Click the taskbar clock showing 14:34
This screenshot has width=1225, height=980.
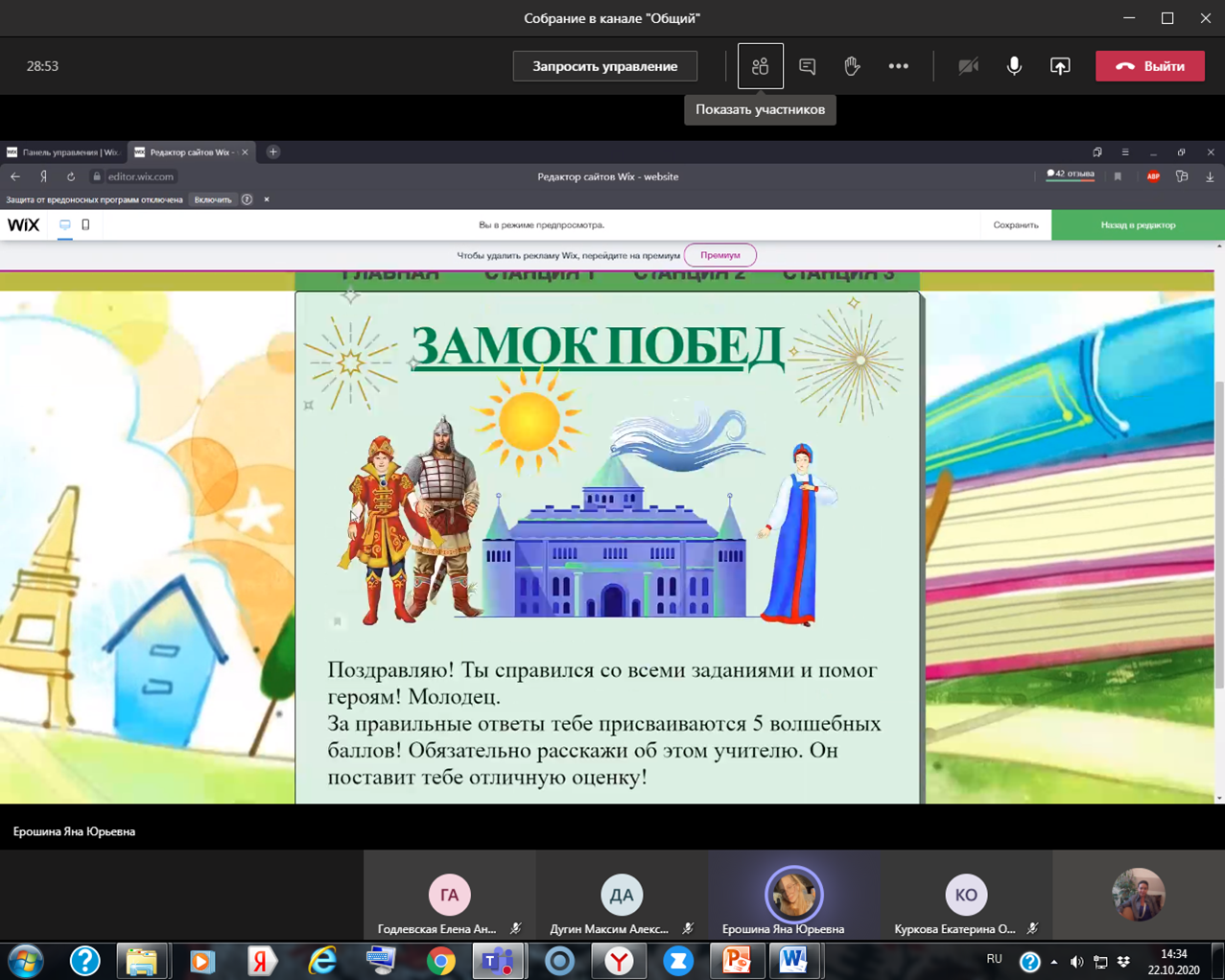[x=1173, y=961]
